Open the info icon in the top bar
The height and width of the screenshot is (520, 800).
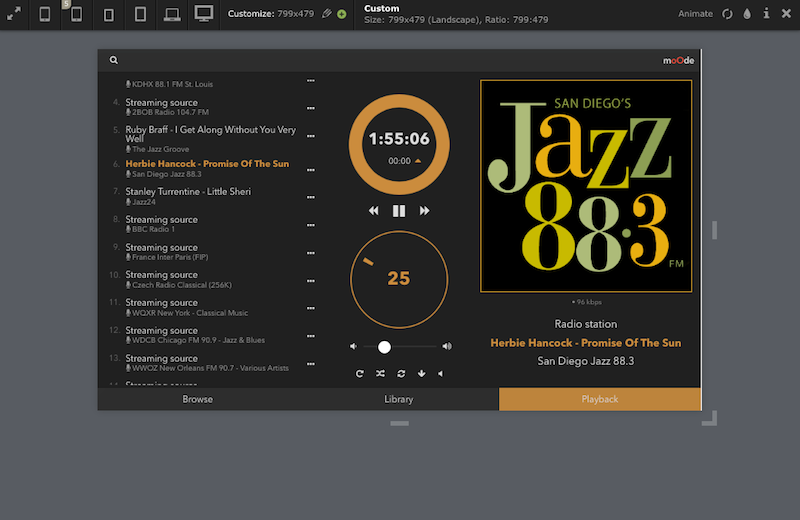click(x=766, y=13)
